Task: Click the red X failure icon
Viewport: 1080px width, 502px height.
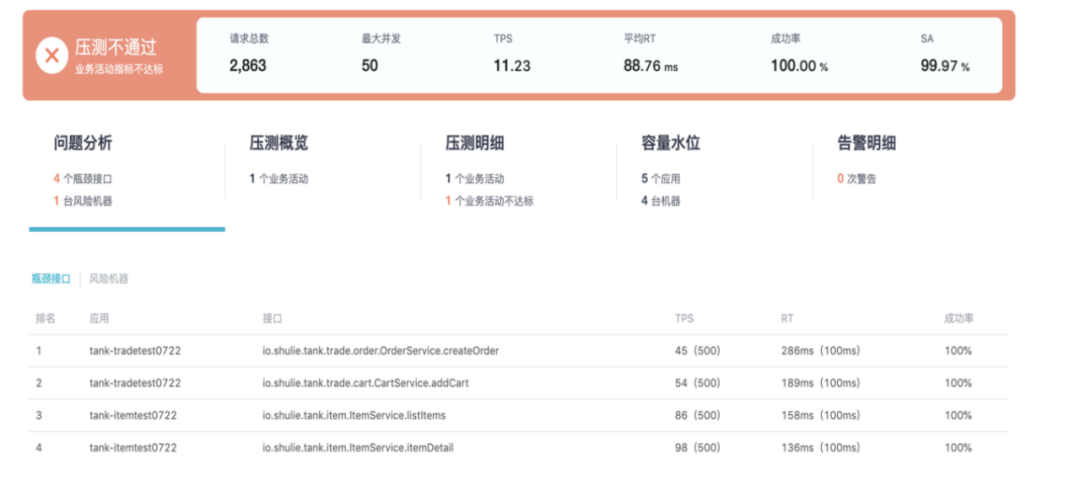Action: point(52,55)
